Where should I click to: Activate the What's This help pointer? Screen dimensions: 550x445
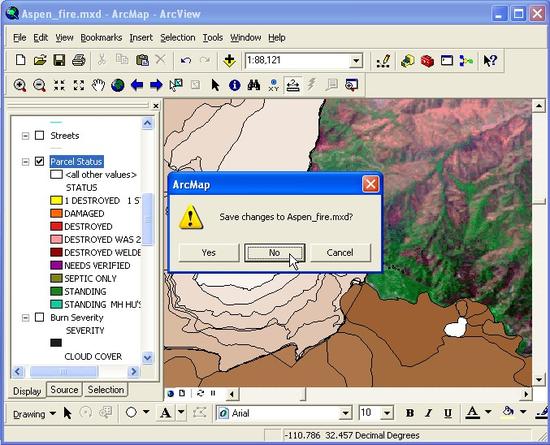tap(490, 61)
